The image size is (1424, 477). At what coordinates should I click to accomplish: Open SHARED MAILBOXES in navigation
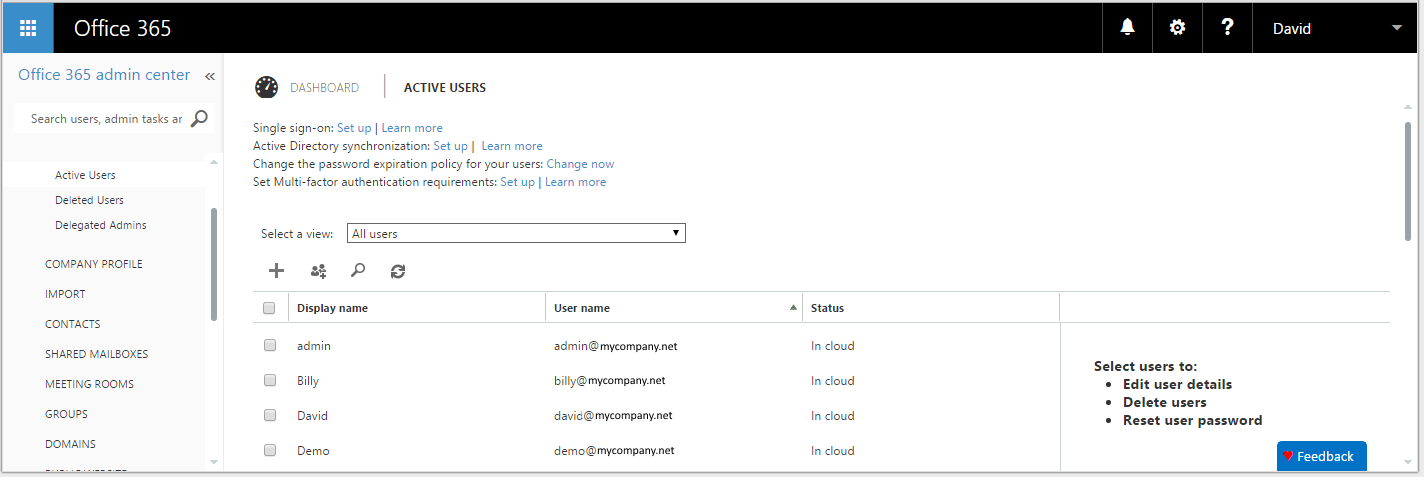point(97,354)
